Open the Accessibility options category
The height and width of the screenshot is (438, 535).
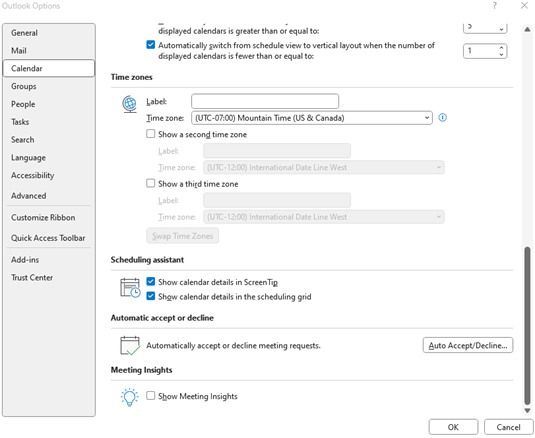pos(48,175)
